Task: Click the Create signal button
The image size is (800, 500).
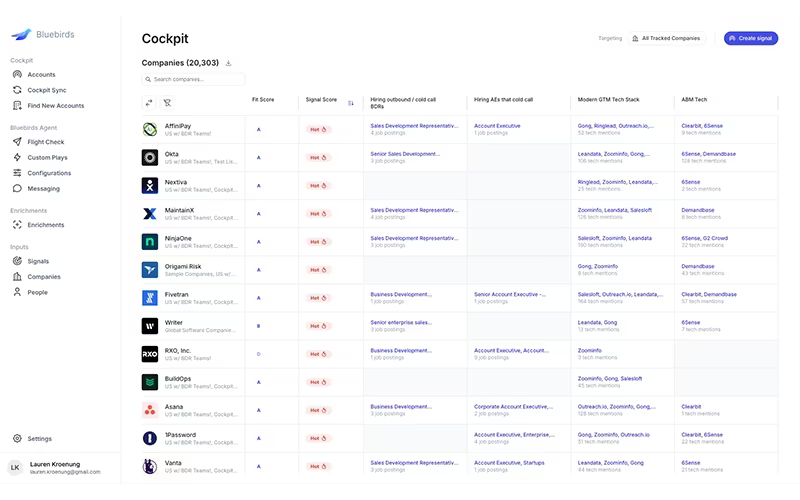Action: tap(751, 38)
